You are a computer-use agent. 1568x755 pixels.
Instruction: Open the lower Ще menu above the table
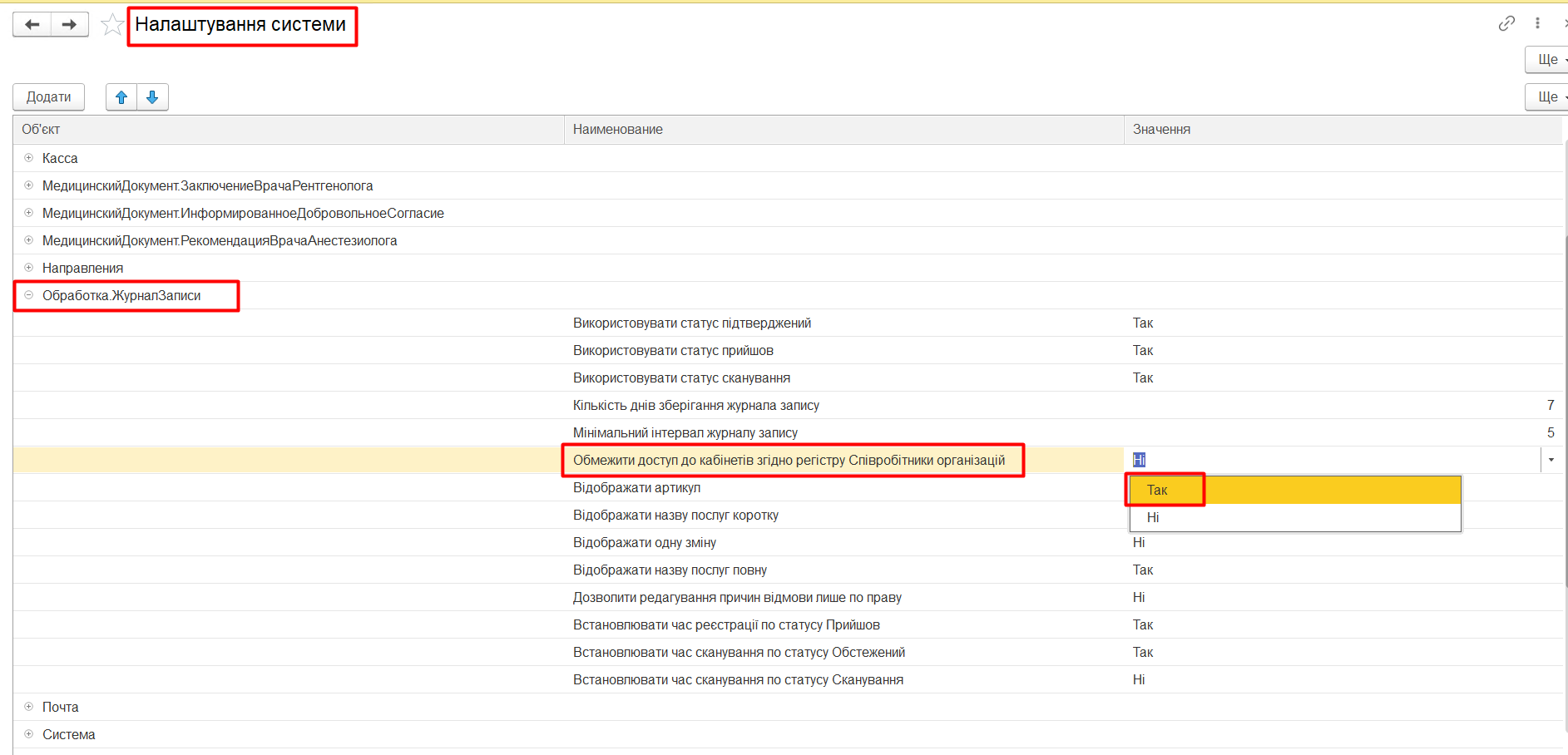pyautogui.click(x=1548, y=97)
